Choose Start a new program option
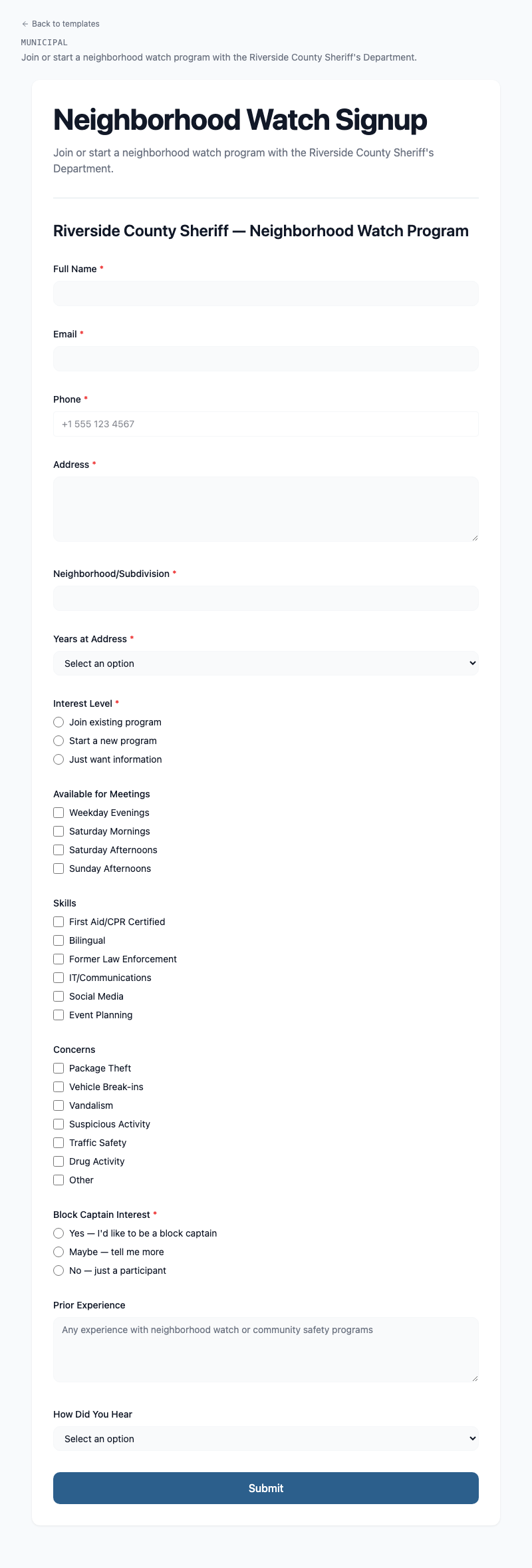Image resolution: width=532 pixels, height=1568 pixels. (x=59, y=741)
